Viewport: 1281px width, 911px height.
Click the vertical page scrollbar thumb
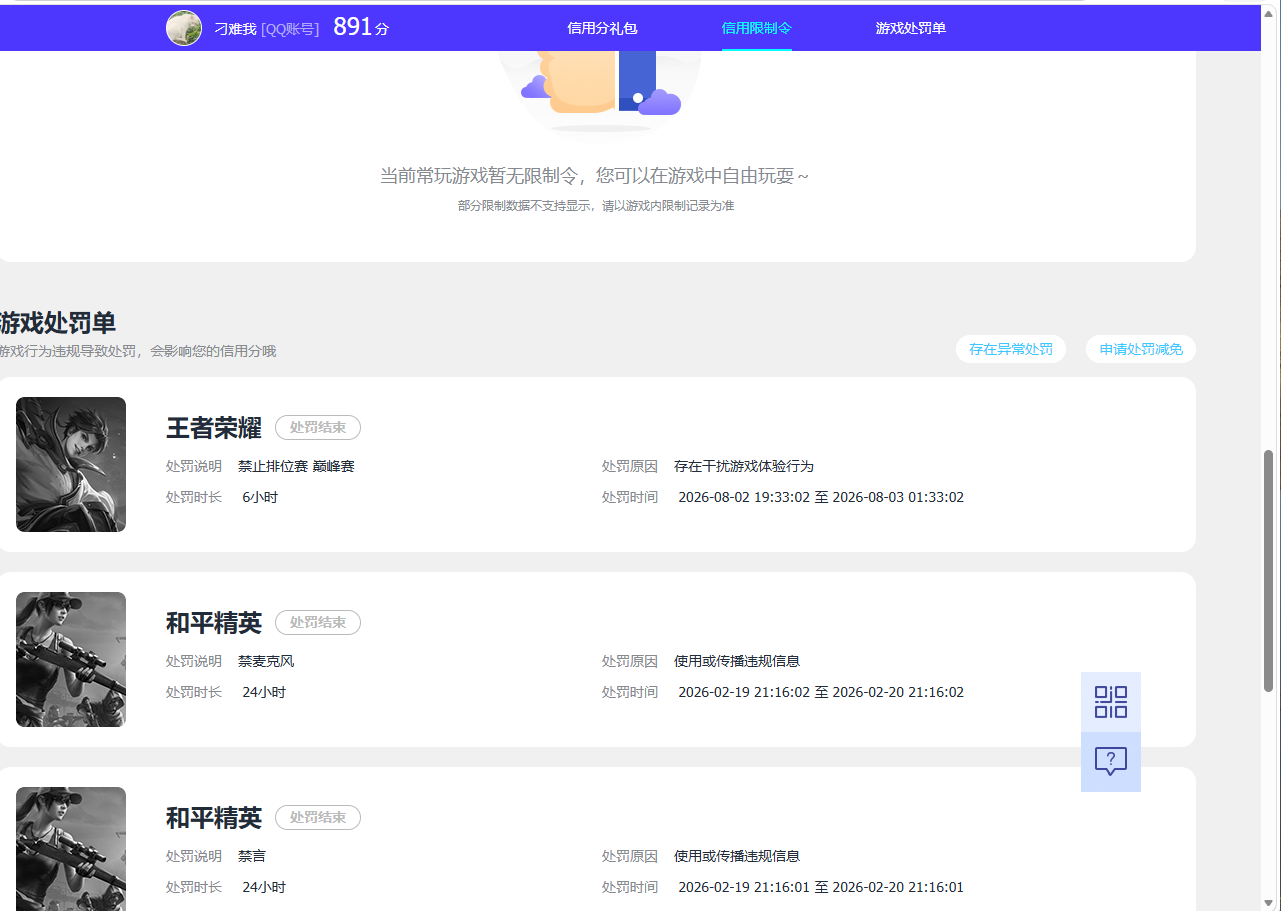coord(1269,570)
